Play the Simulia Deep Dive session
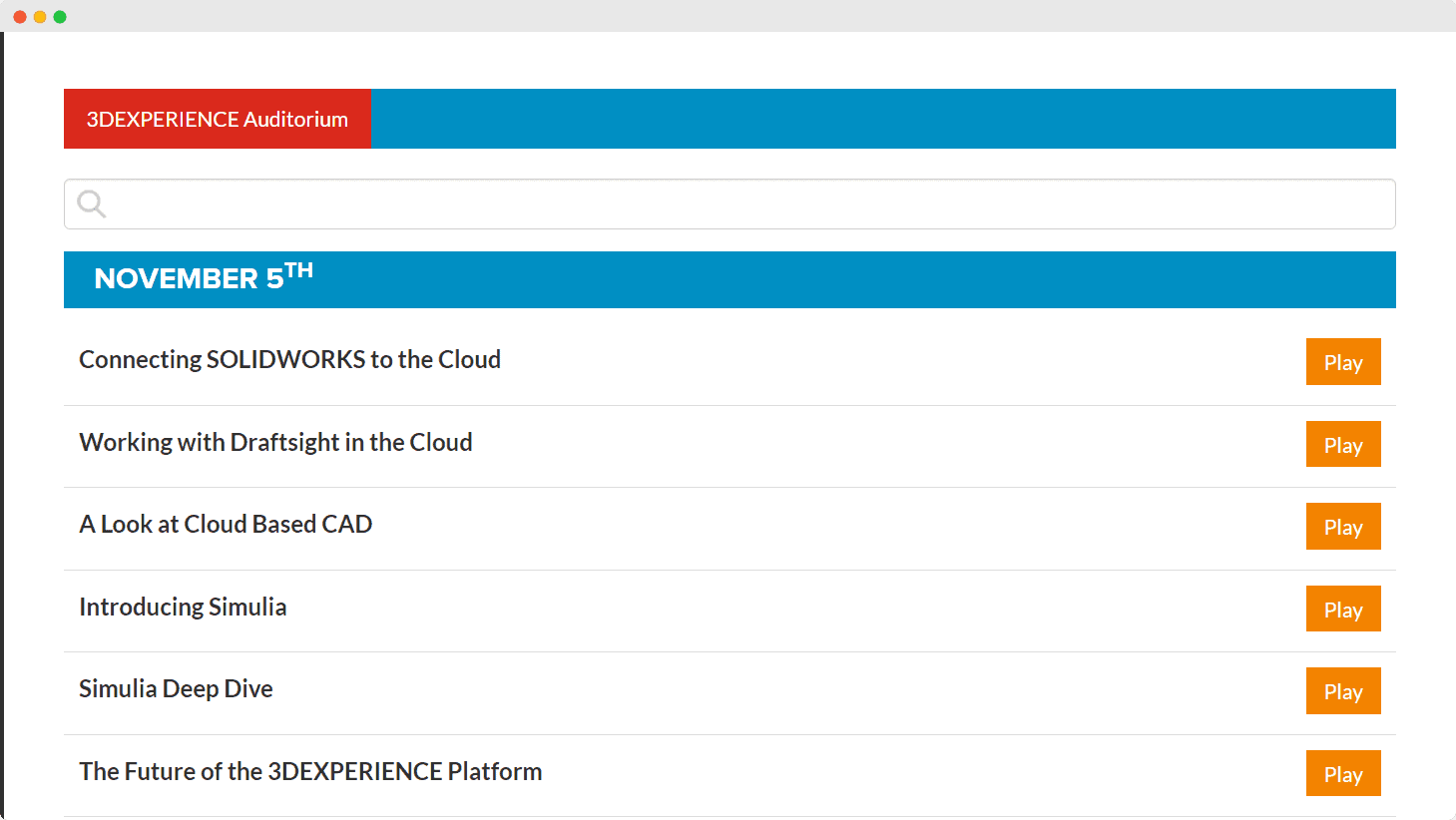The height and width of the screenshot is (820, 1456). click(x=1342, y=691)
